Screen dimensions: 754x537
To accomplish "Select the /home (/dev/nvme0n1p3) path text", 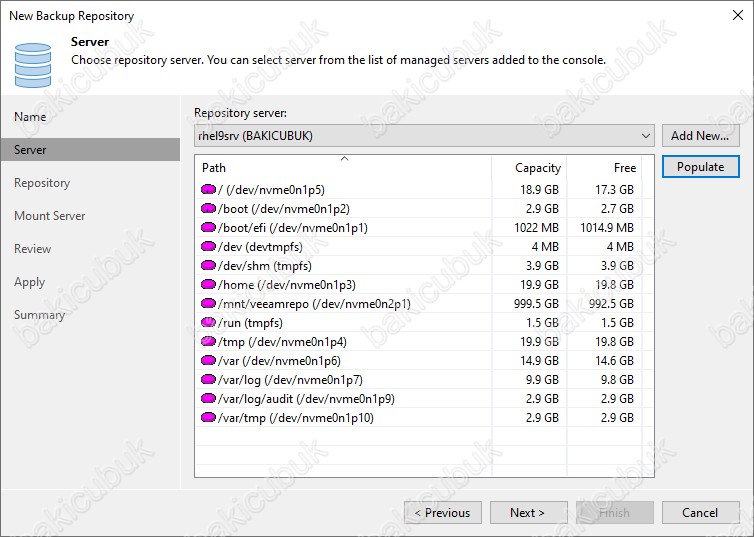I will (x=287, y=285).
